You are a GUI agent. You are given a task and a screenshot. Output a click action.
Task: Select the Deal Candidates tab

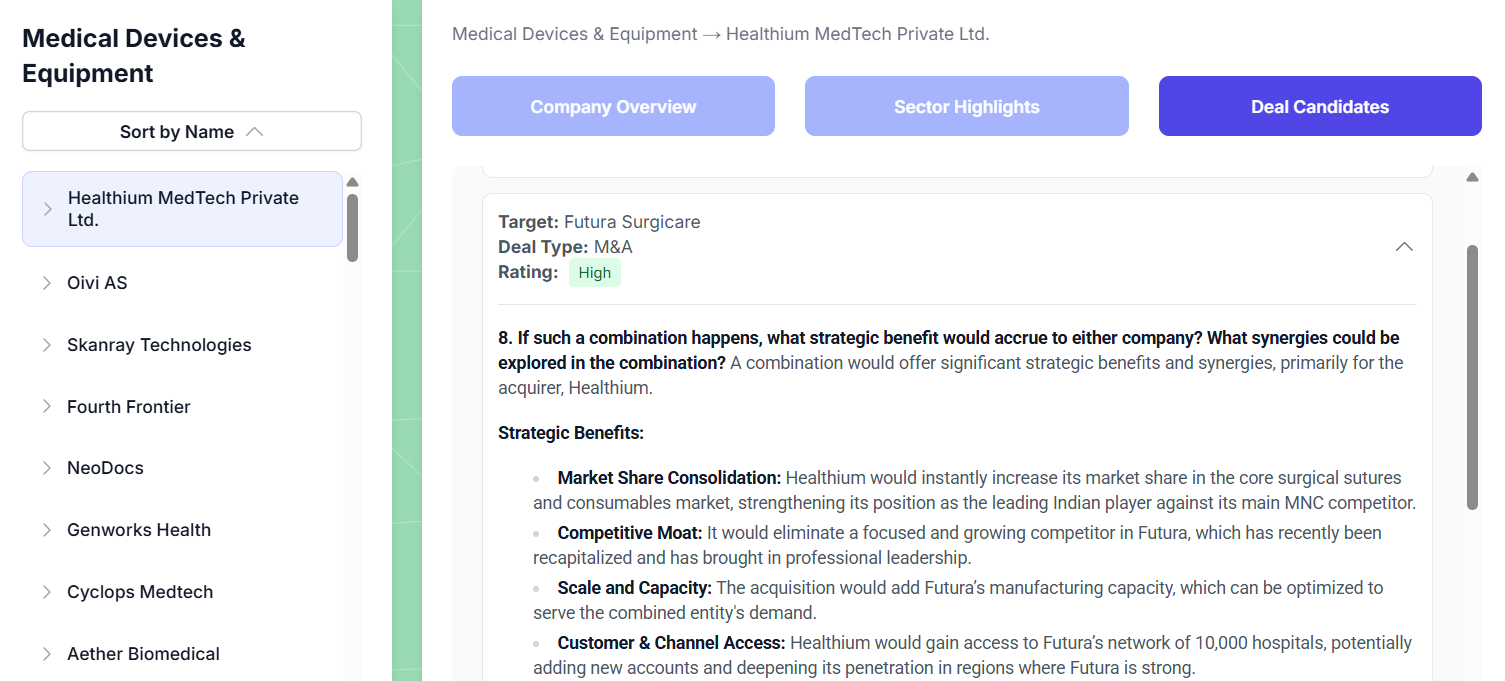click(x=1319, y=107)
